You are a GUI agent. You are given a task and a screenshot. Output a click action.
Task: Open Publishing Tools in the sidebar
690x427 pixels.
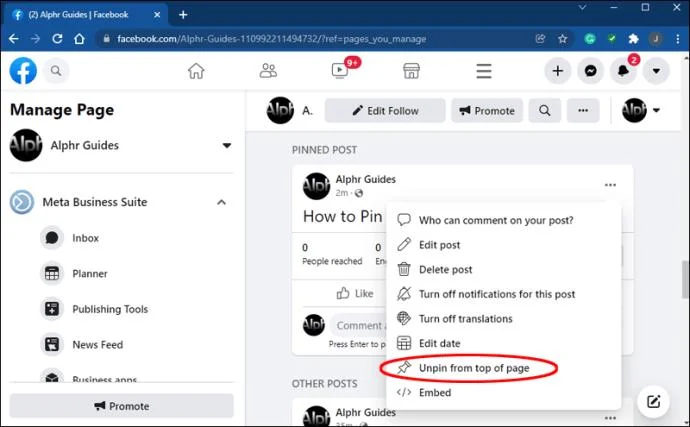pos(110,309)
